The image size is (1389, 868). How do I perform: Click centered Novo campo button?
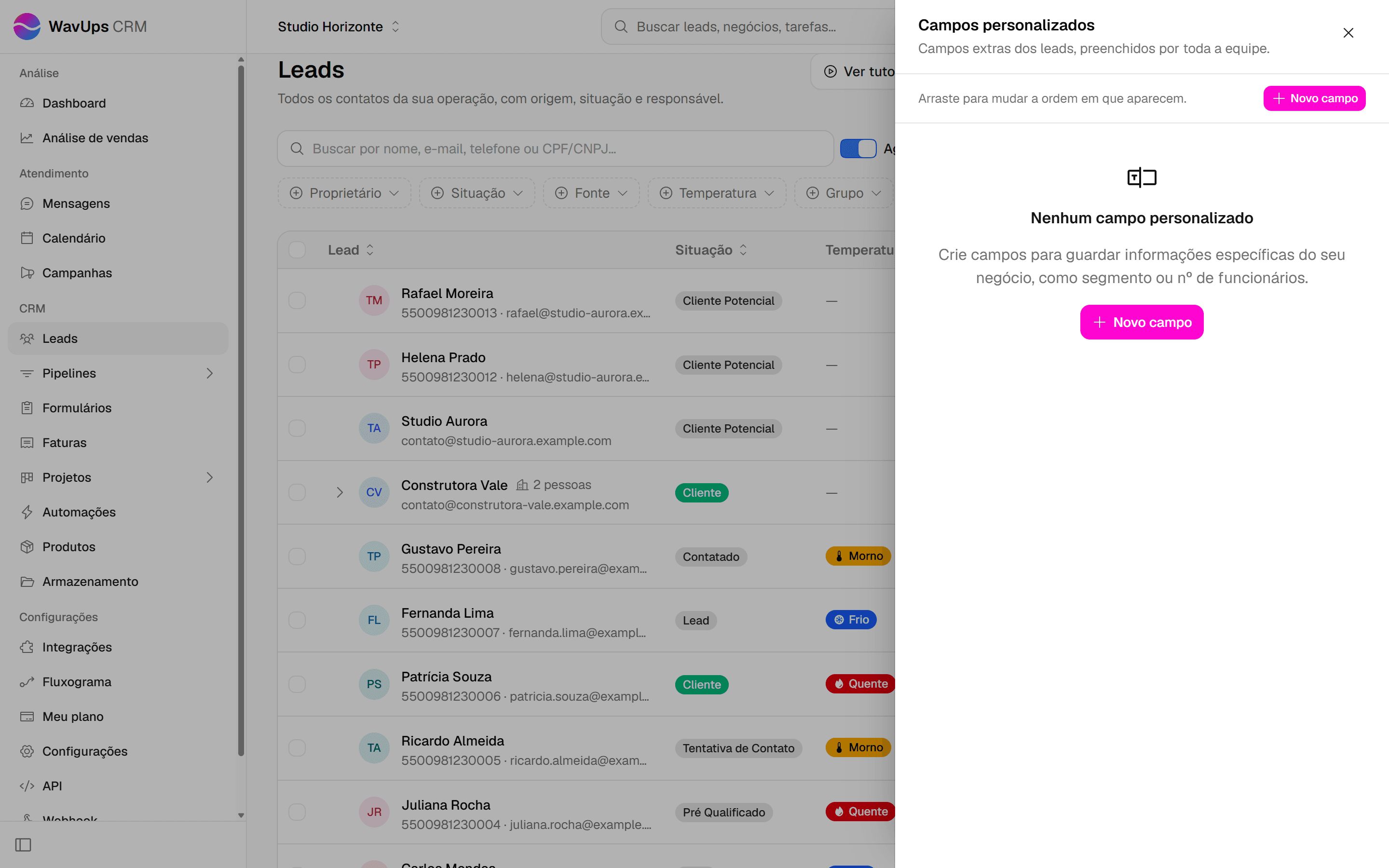[1142, 322]
